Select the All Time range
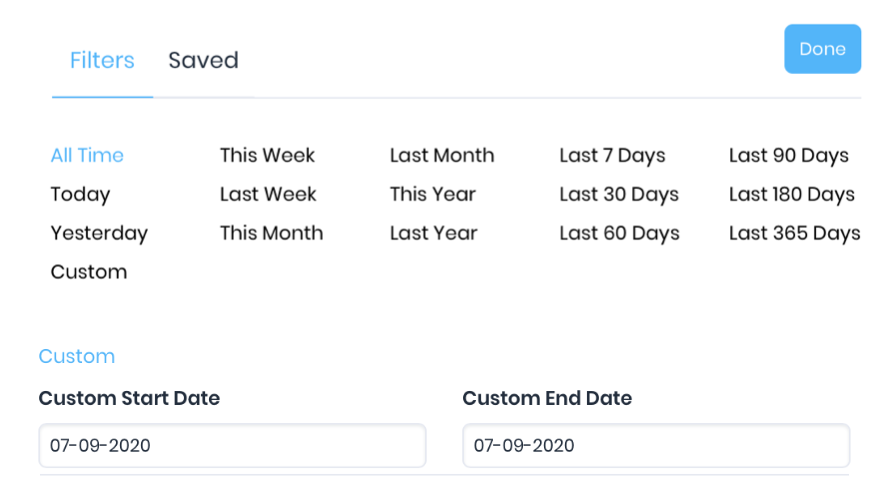 tap(87, 155)
